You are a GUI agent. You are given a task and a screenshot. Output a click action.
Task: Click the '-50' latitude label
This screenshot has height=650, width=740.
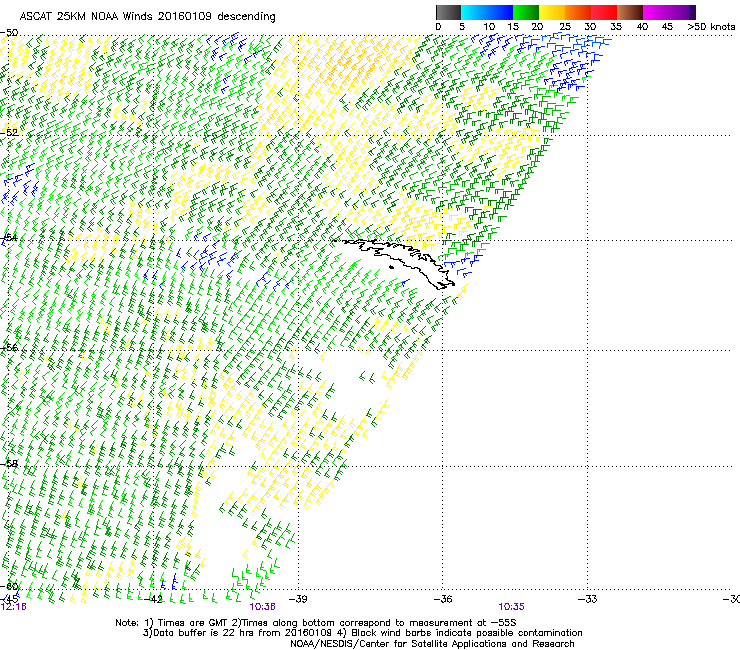(9, 33)
